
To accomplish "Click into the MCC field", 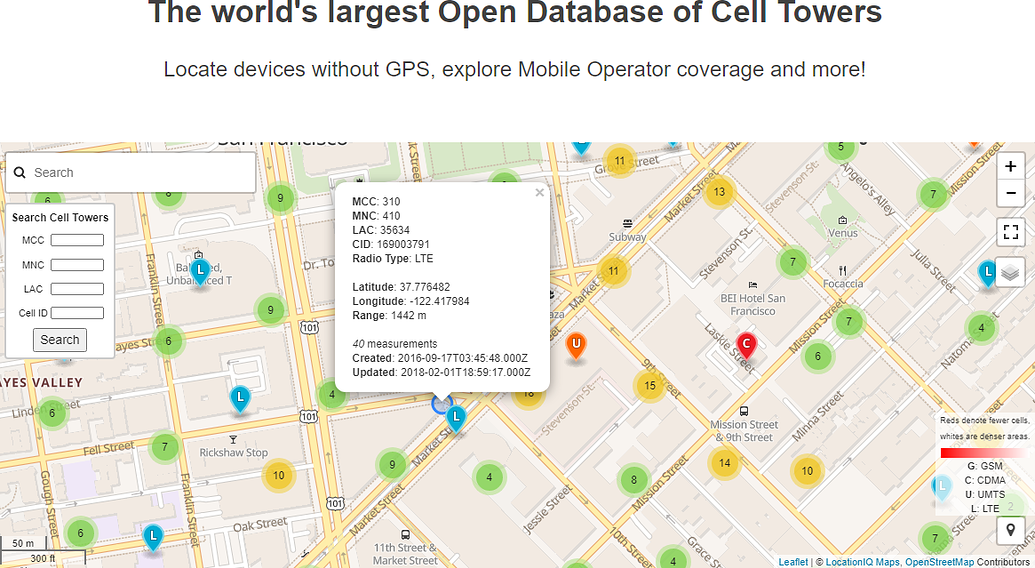I will [x=77, y=240].
